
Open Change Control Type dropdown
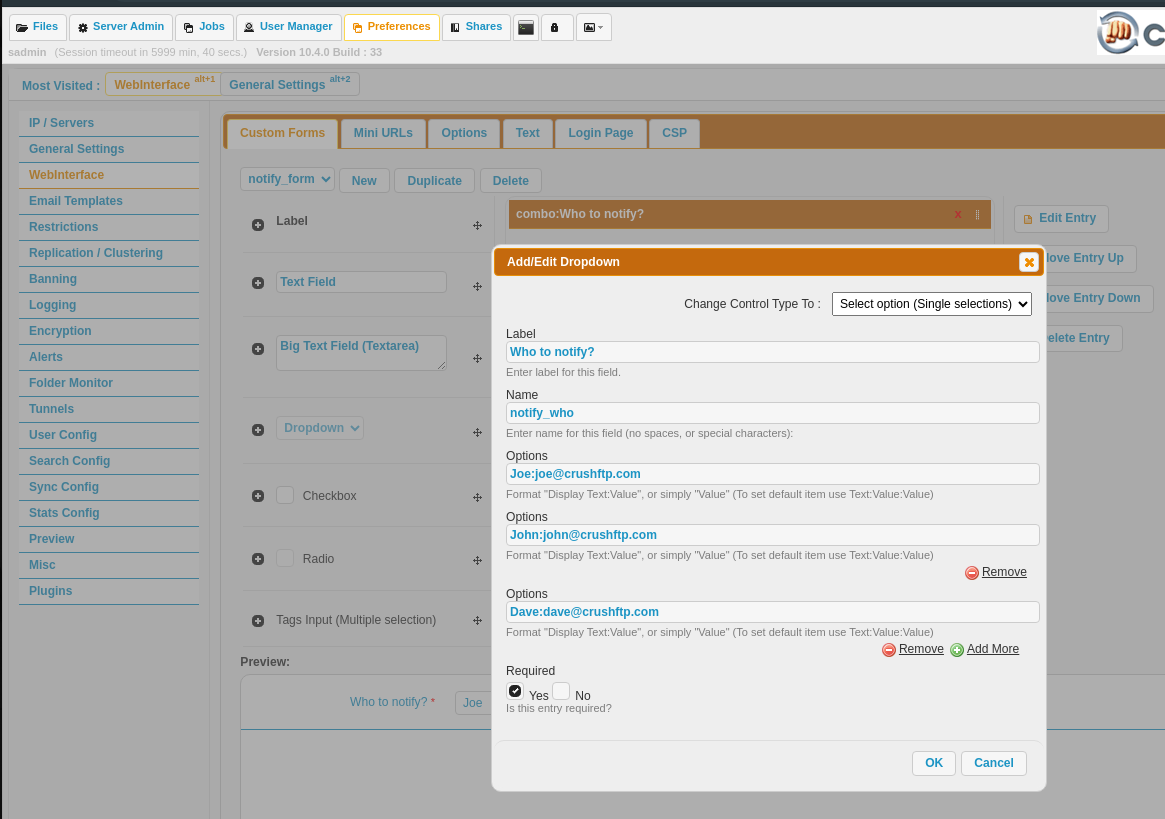click(x=932, y=304)
